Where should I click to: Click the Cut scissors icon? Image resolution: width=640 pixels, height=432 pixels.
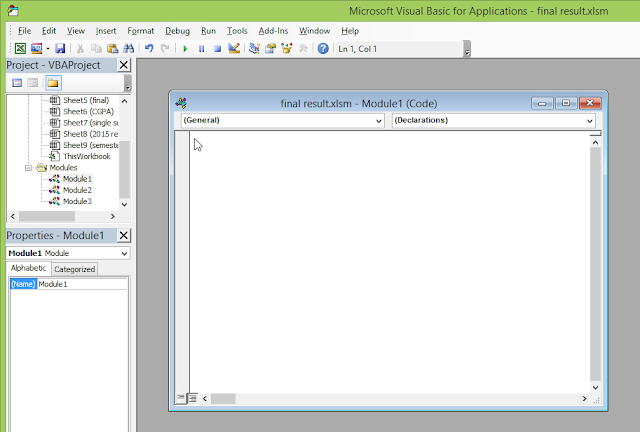(80, 49)
